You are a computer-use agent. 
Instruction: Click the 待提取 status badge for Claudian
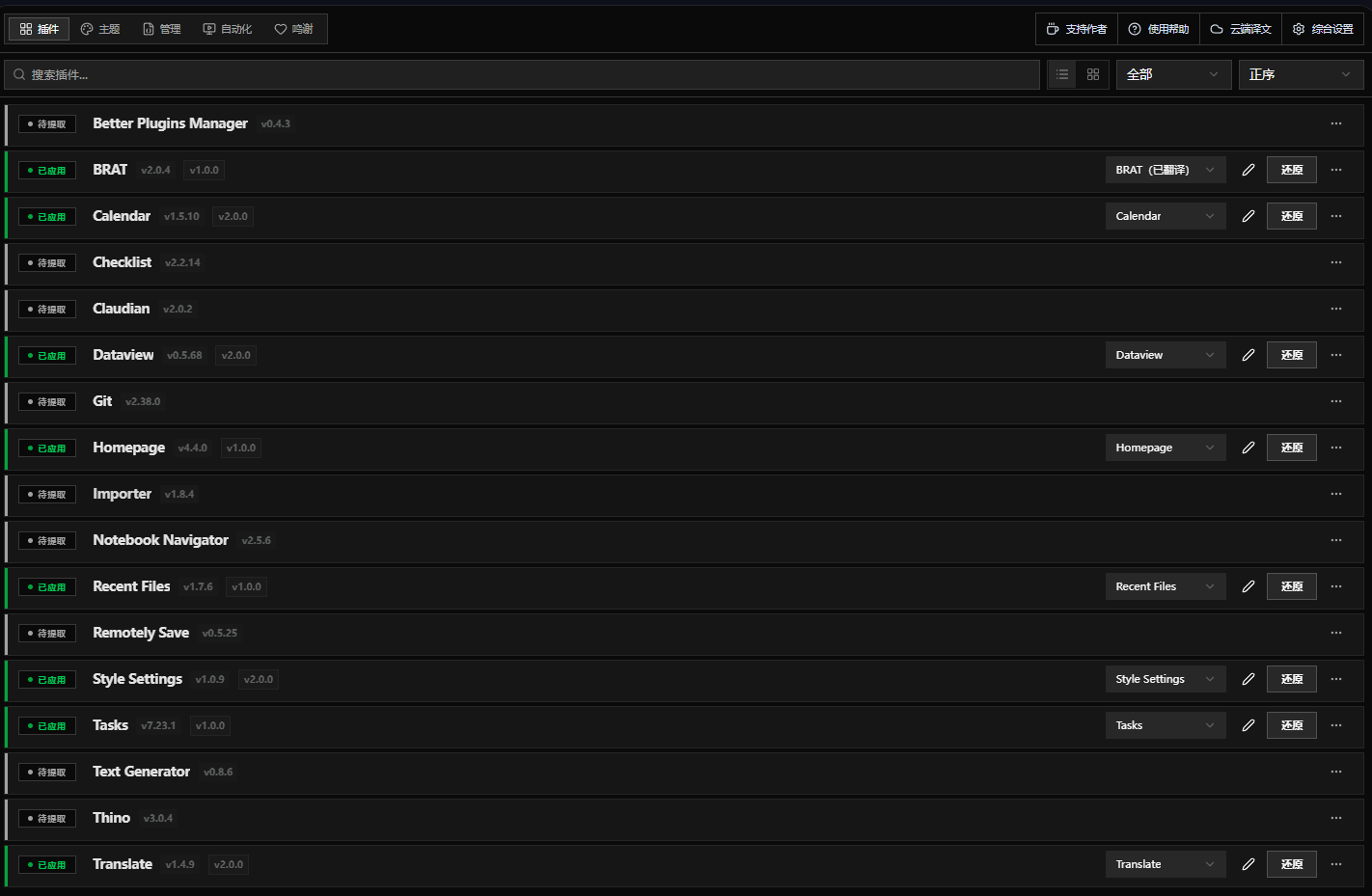pos(47,310)
